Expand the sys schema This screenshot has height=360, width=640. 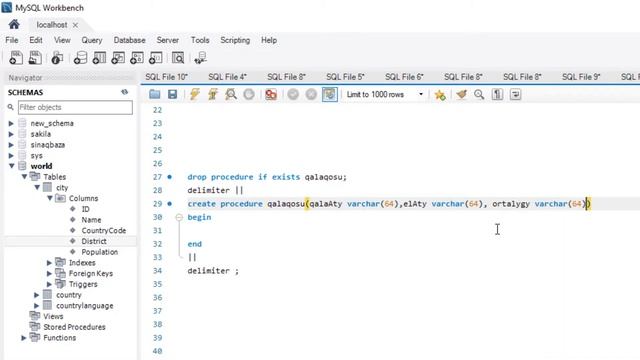(x=11, y=156)
